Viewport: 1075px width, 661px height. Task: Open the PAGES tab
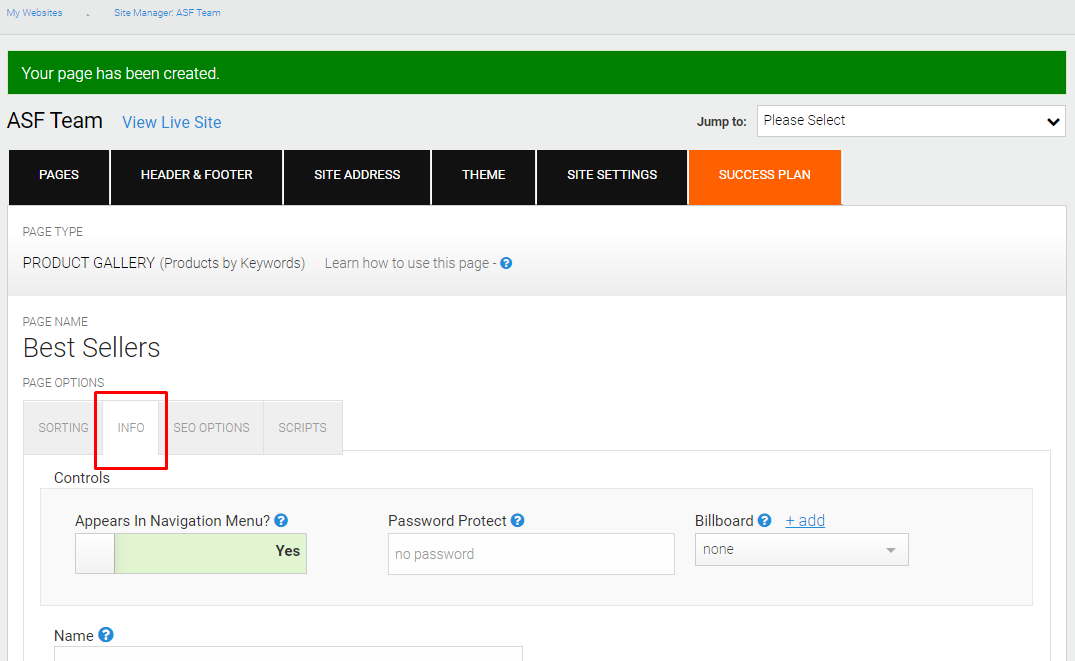pos(59,177)
